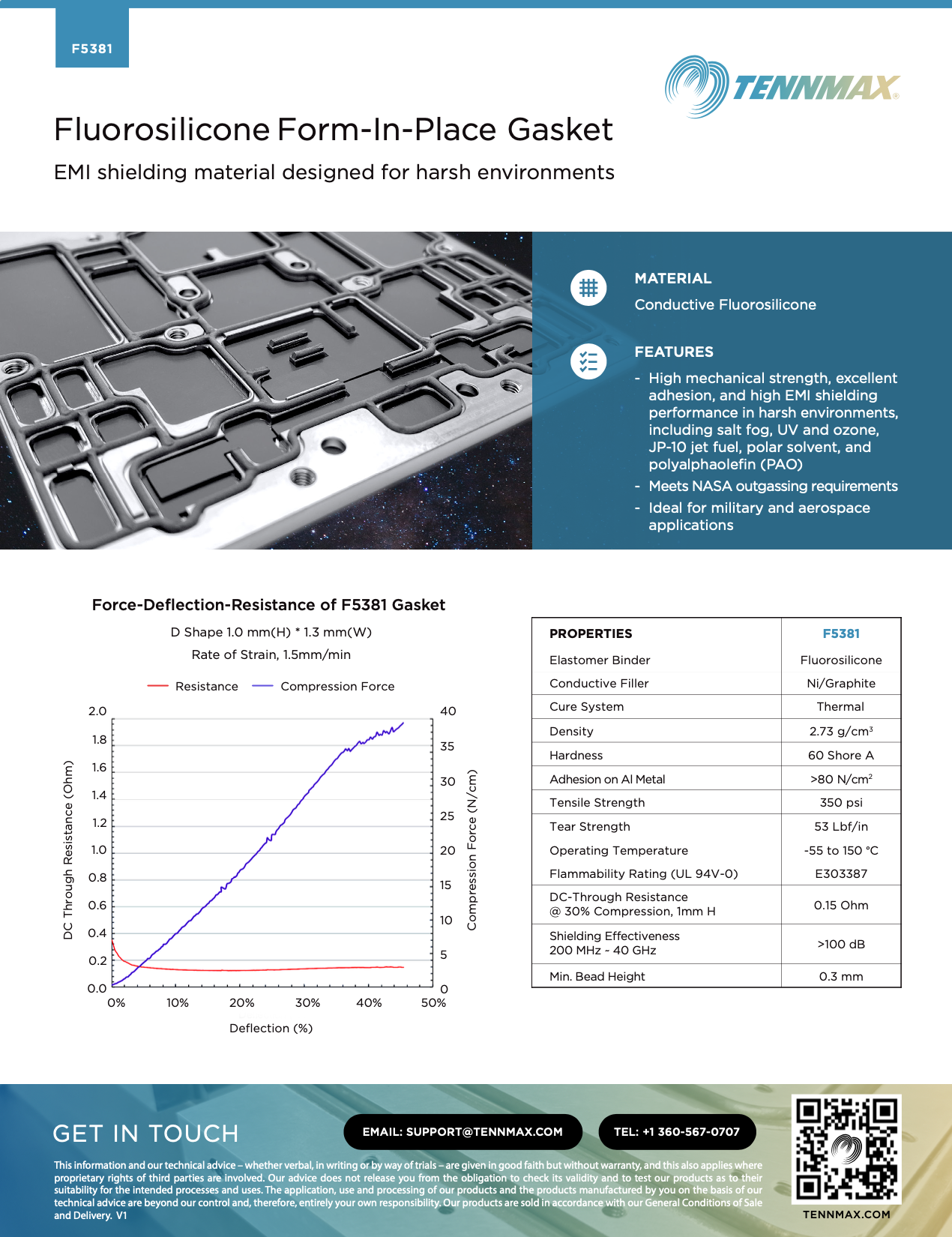Image resolution: width=952 pixels, height=1237 pixels.
Task: Click the blue Compression Force legend line
Action: point(263,686)
